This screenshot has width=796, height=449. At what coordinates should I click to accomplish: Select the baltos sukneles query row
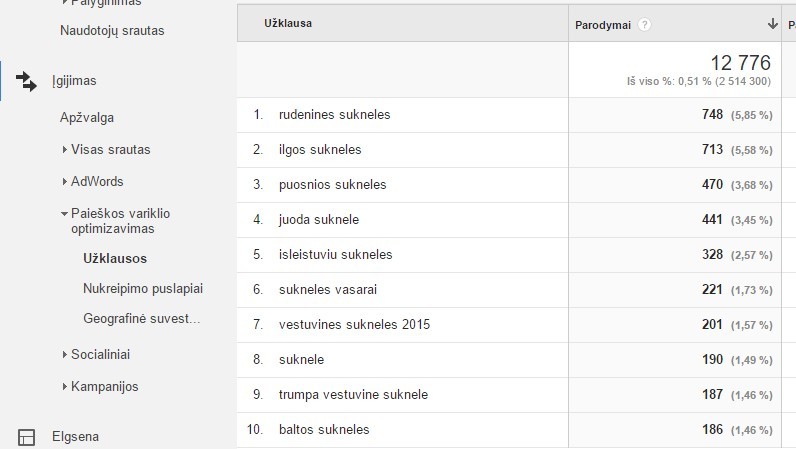click(509, 430)
